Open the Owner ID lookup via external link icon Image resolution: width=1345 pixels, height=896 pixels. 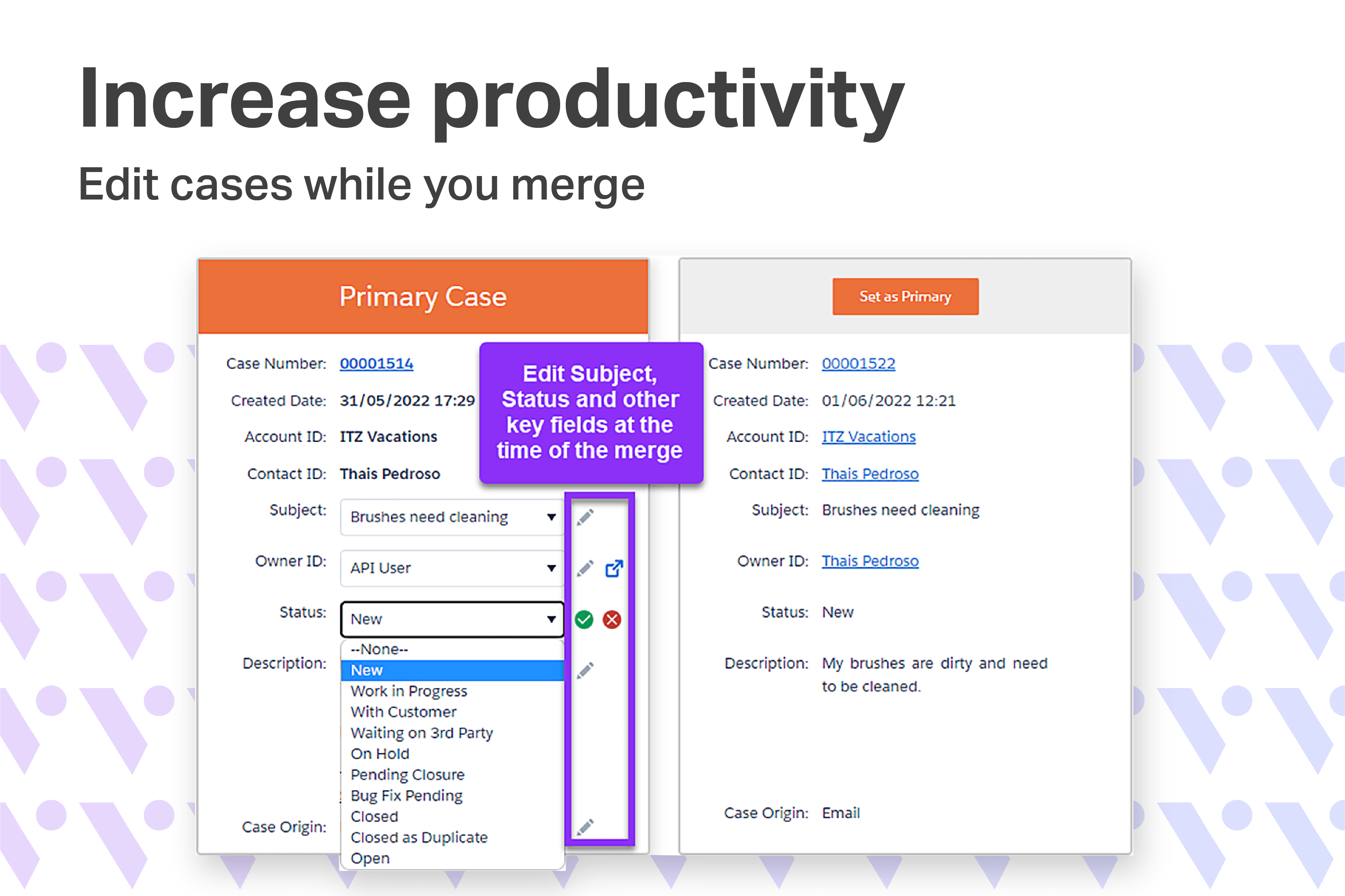coord(614,568)
